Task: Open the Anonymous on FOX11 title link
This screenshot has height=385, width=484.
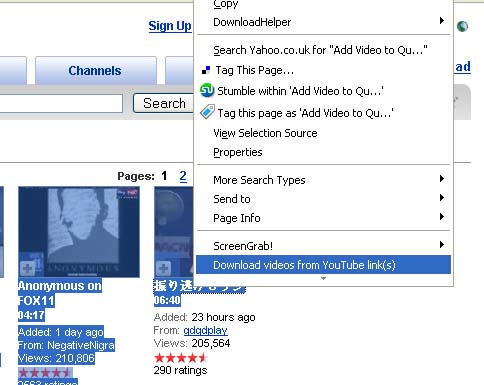Action: tap(60, 293)
